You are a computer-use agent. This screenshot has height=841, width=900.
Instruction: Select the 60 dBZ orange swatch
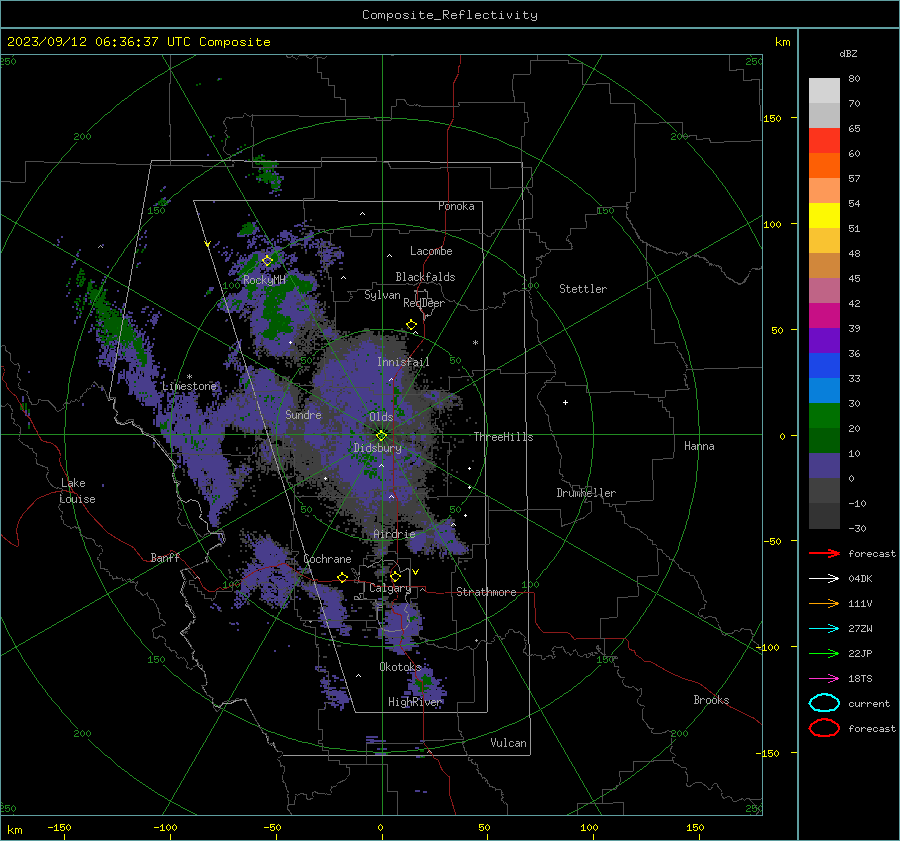(x=824, y=165)
